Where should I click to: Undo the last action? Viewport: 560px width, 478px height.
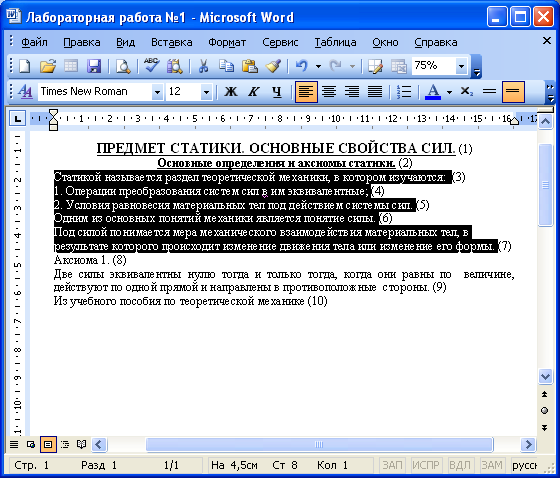(x=302, y=66)
